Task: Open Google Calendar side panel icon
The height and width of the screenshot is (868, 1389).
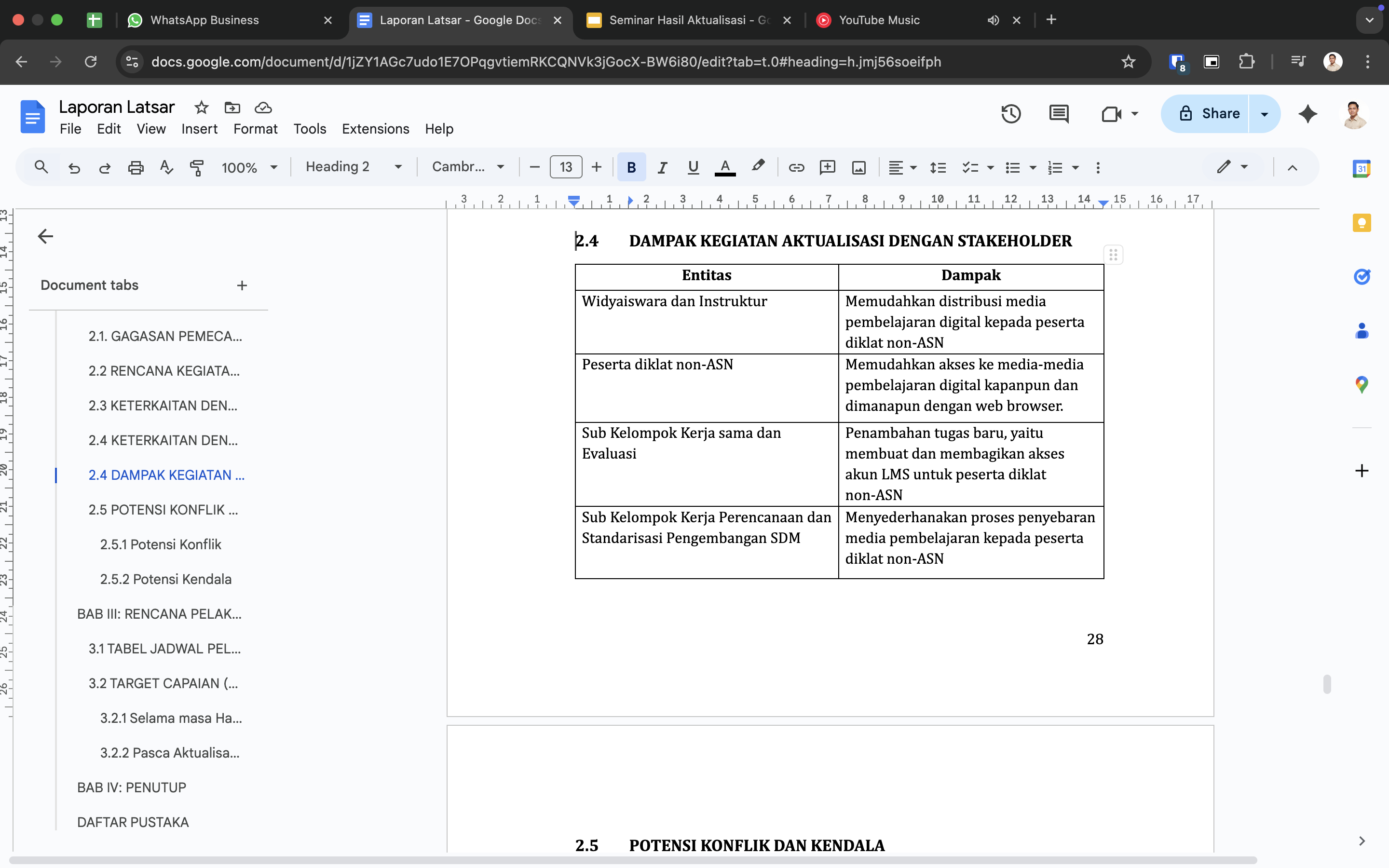Action: click(1362, 169)
